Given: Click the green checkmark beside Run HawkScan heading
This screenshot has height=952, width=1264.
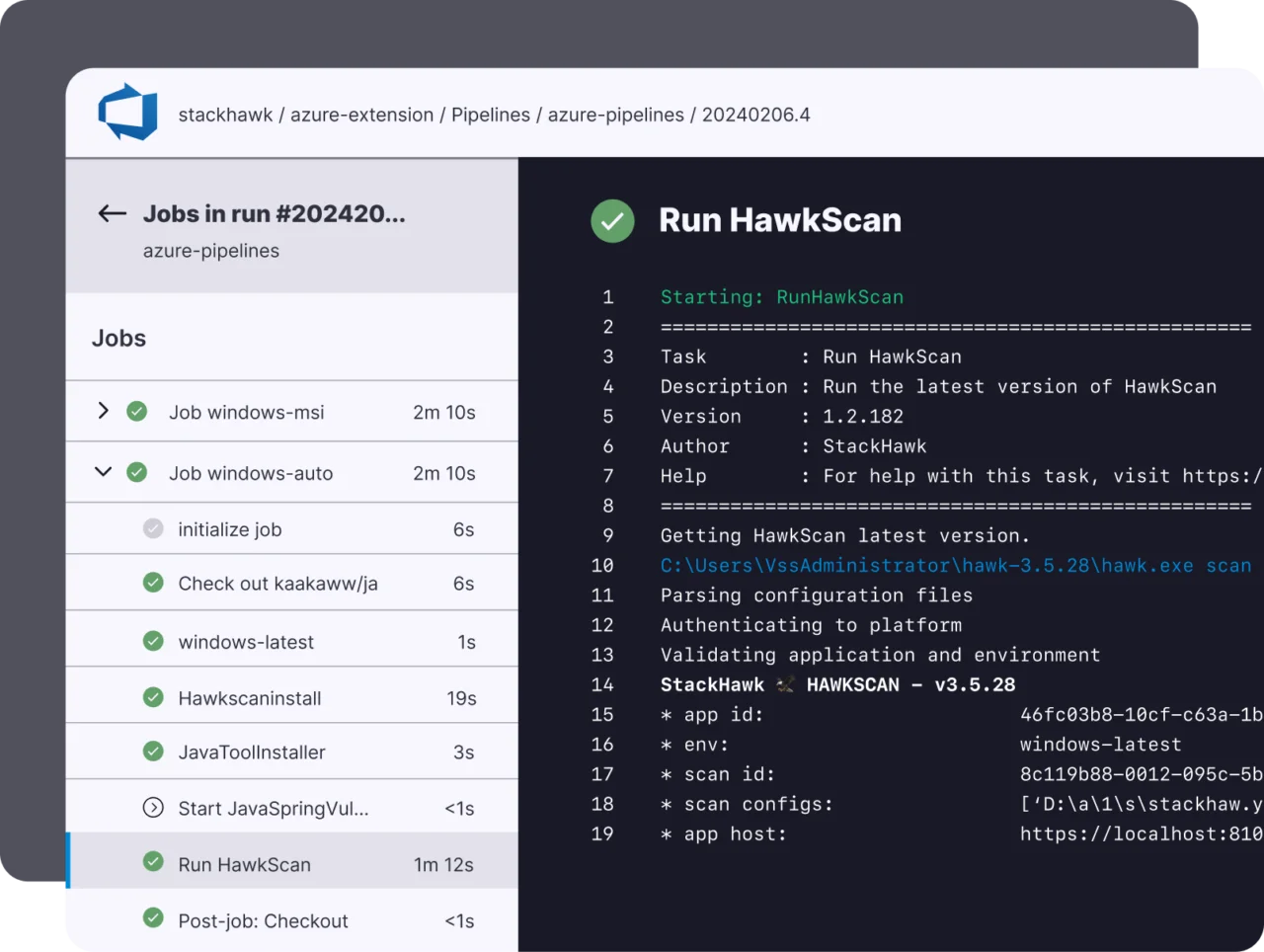Looking at the screenshot, I should 612,221.
